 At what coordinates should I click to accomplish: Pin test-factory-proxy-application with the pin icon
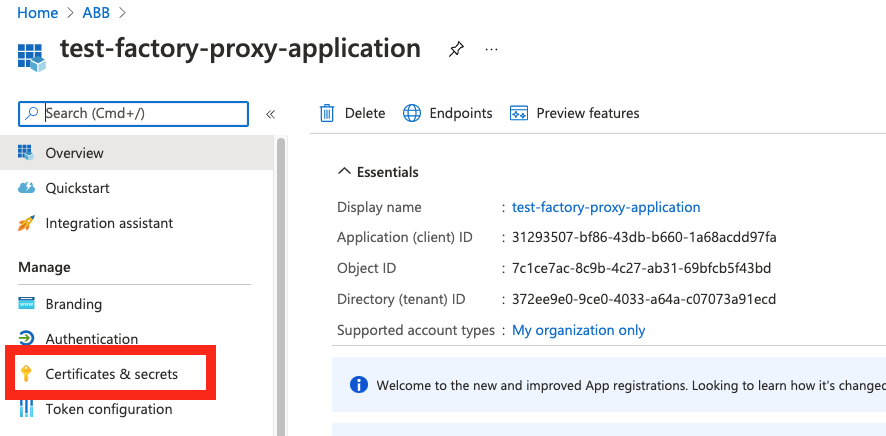[x=455, y=50]
